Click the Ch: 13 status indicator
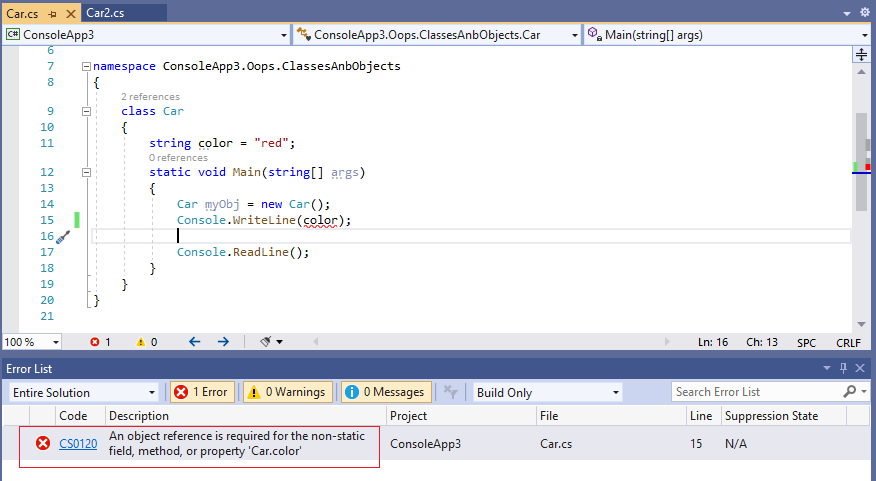The image size is (876, 481). (x=762, y=342)
